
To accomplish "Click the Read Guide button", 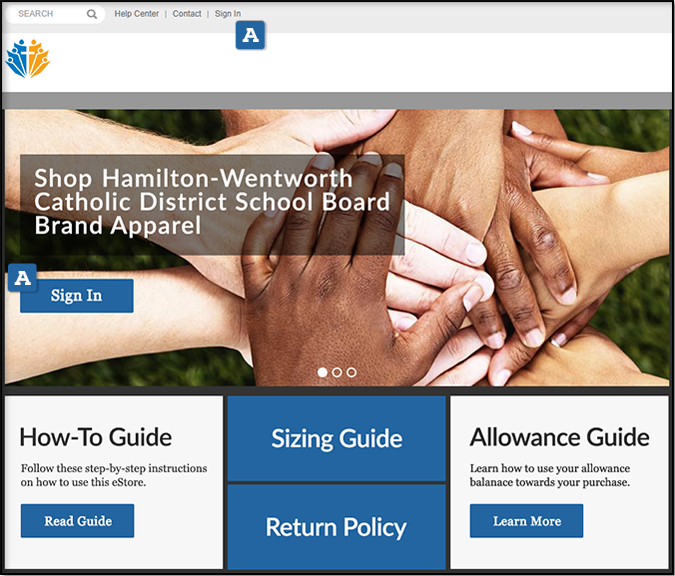I will pos(77,521).
